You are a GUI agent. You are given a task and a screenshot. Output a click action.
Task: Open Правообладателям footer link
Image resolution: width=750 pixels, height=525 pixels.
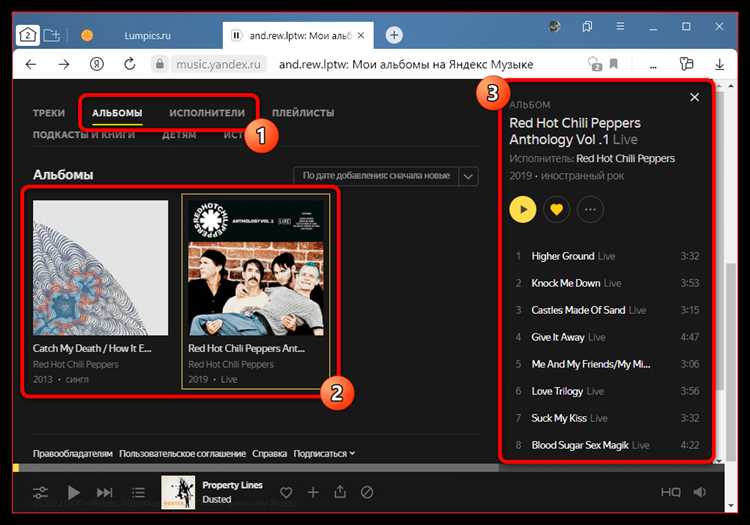(x=73, y=453)
